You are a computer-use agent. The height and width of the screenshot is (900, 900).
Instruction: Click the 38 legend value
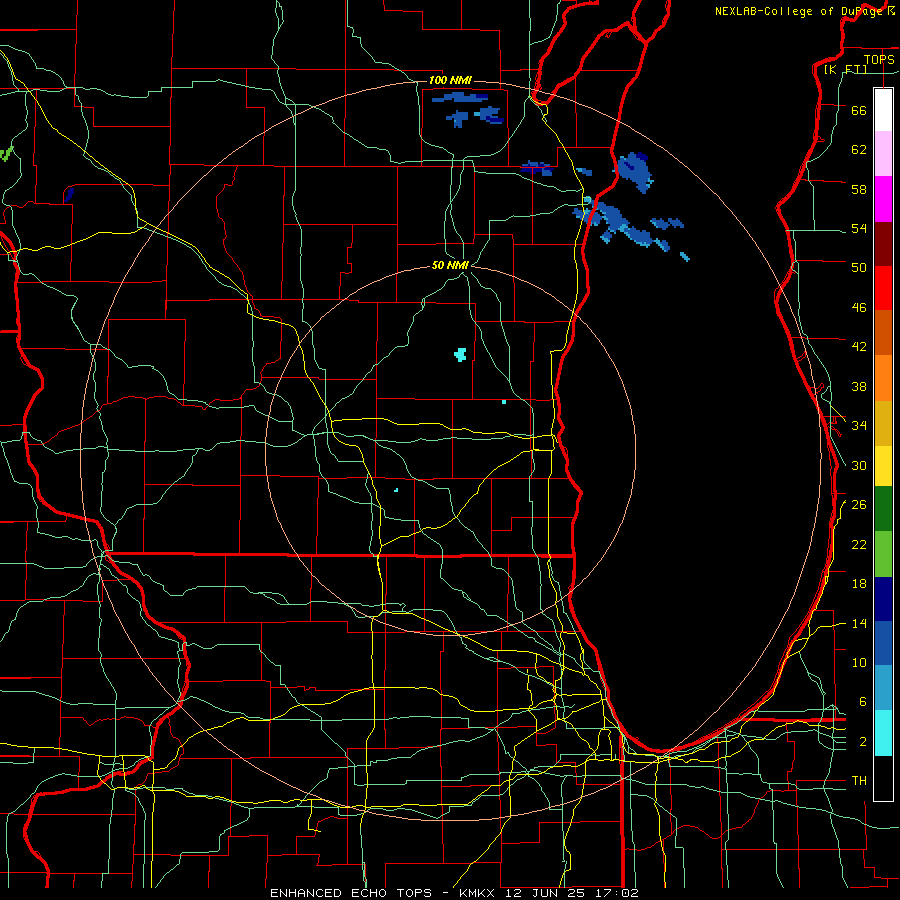point(859,386)
